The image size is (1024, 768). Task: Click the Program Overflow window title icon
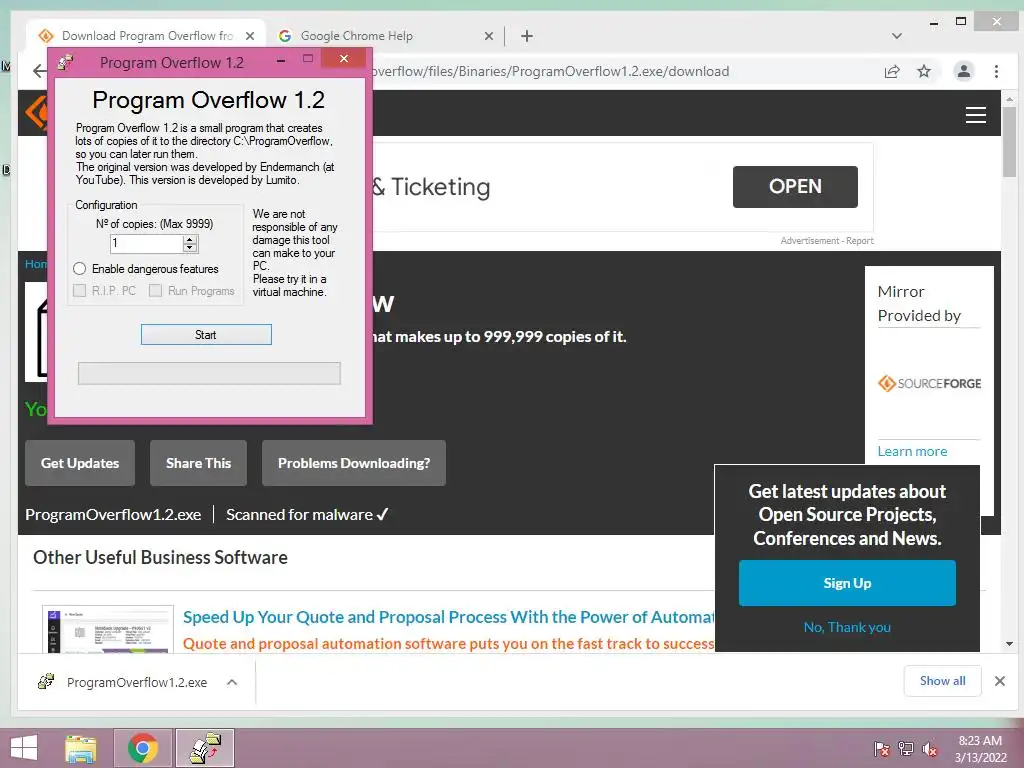[x=65, y=63]
